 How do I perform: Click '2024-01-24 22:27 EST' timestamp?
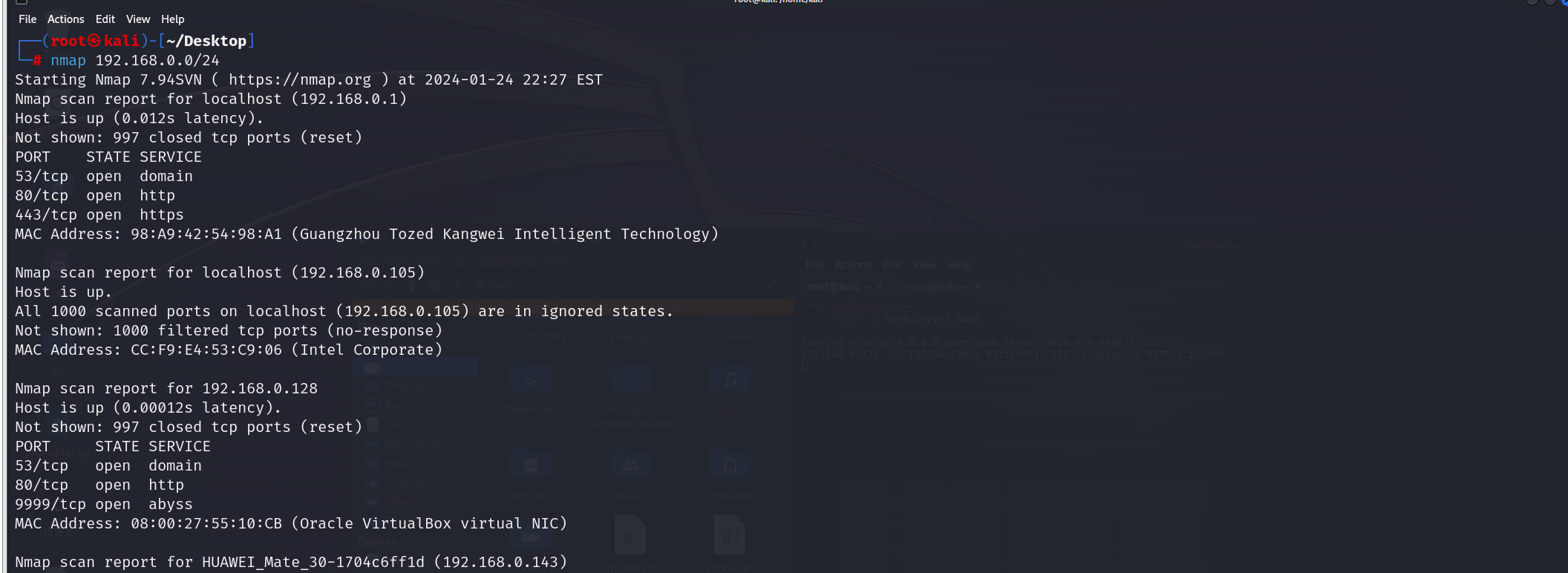click(514, 79)
